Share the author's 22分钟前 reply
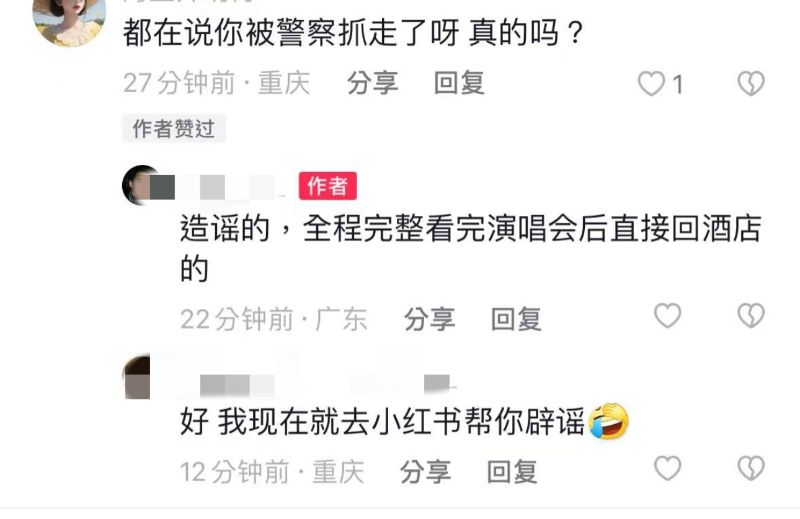This screenshot has height=519, width=800. [x=430, y=319]
